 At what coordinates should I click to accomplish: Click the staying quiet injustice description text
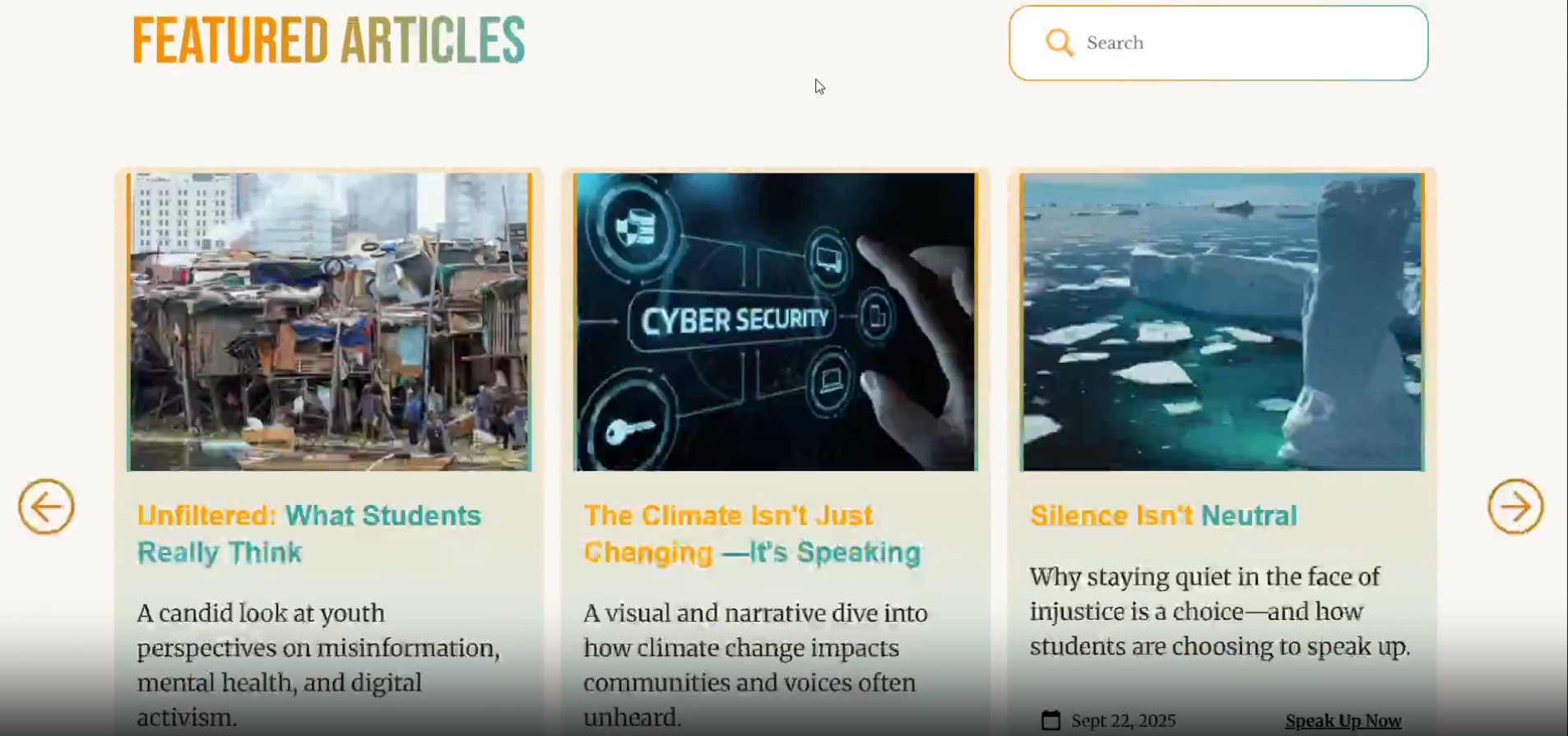[1219, 612]
